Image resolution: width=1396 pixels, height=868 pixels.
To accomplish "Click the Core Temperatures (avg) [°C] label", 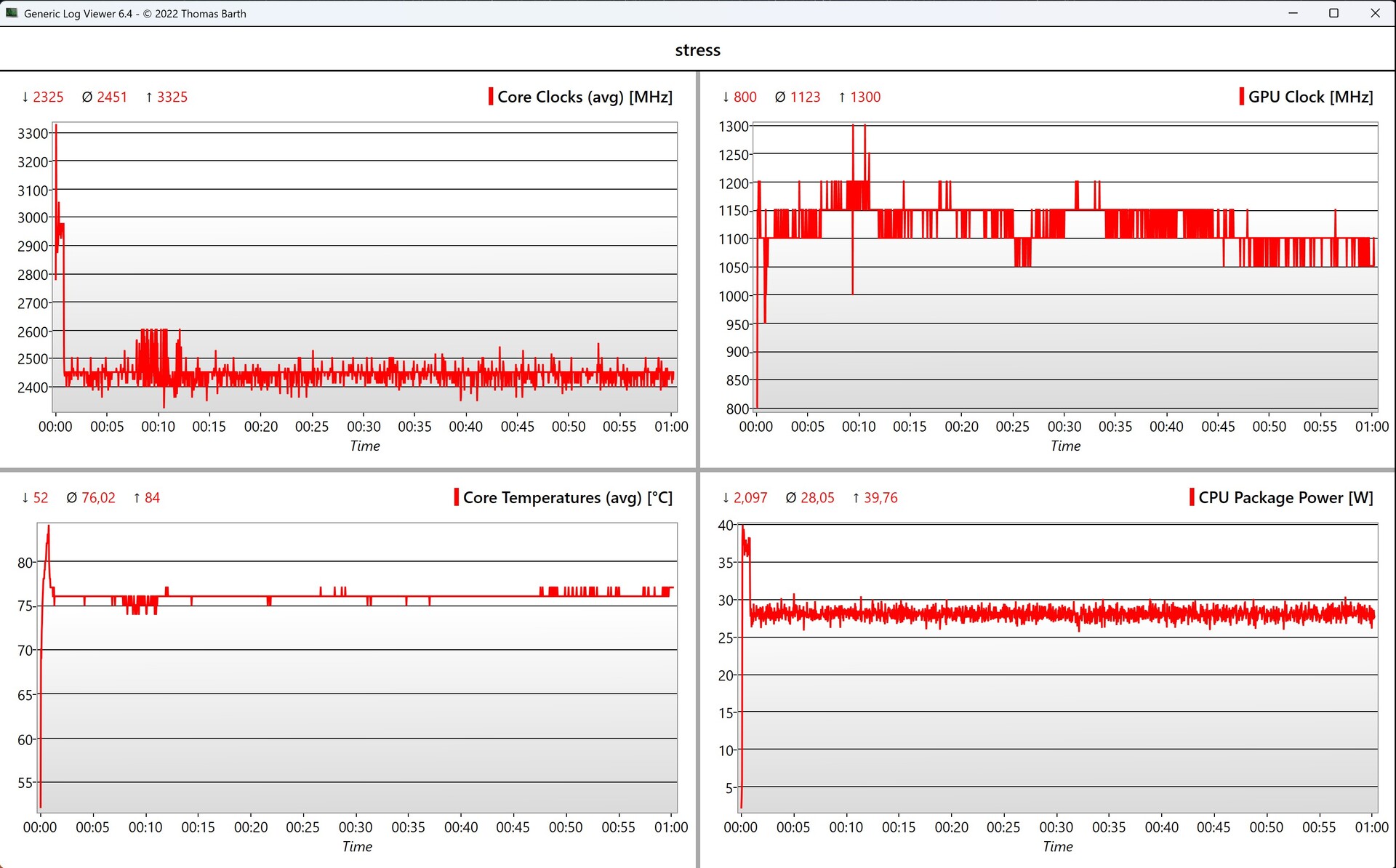I will (567, 497).
